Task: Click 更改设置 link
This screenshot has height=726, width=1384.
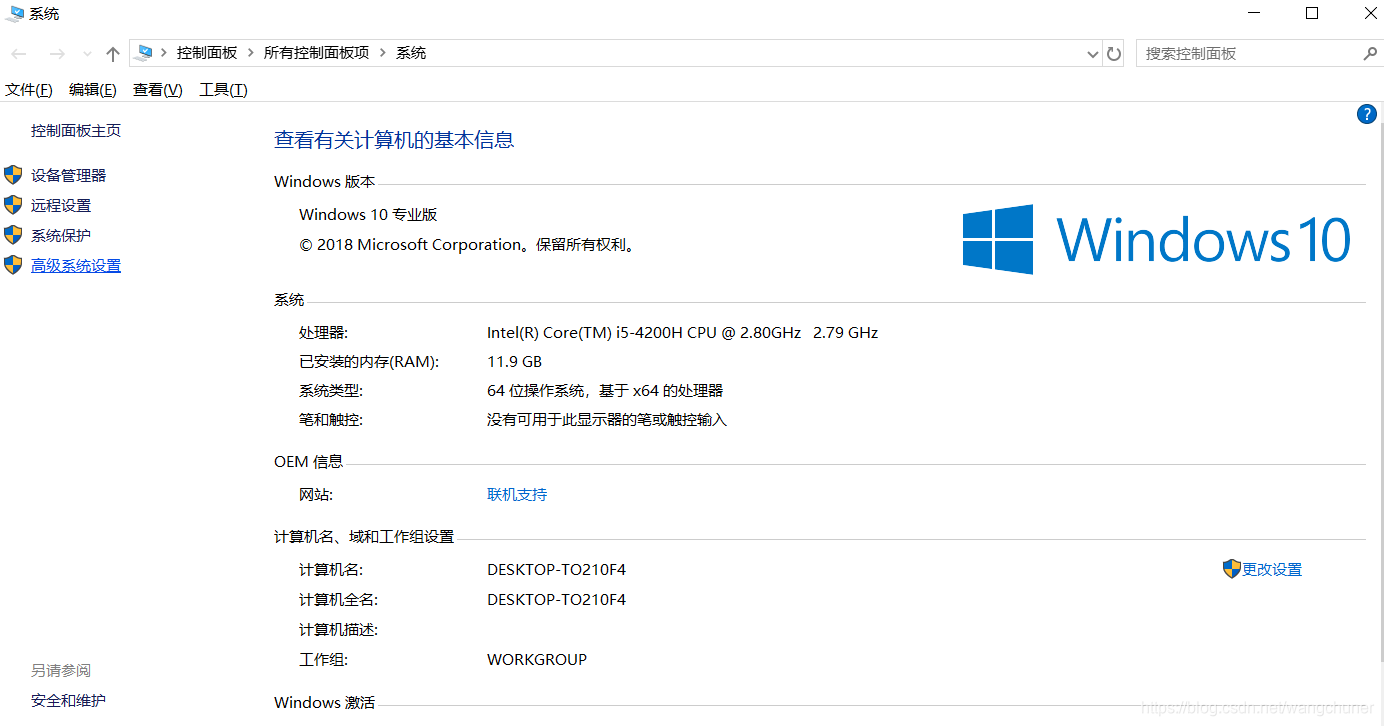Action: pyautogui.click(x=1272, y=570)
